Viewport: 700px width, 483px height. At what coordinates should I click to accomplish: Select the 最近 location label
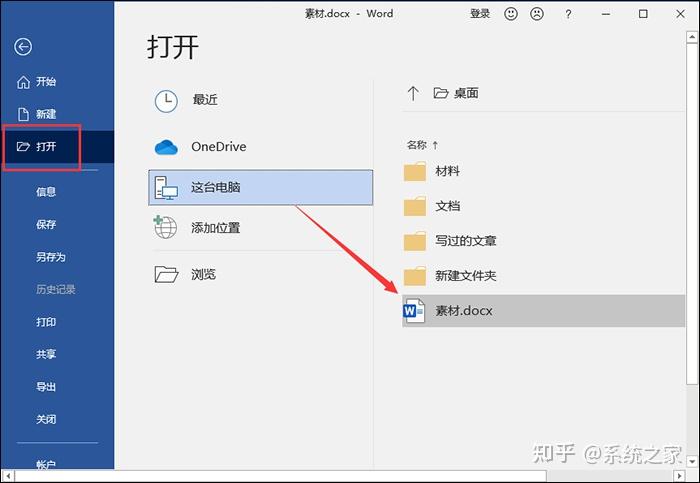205,100
